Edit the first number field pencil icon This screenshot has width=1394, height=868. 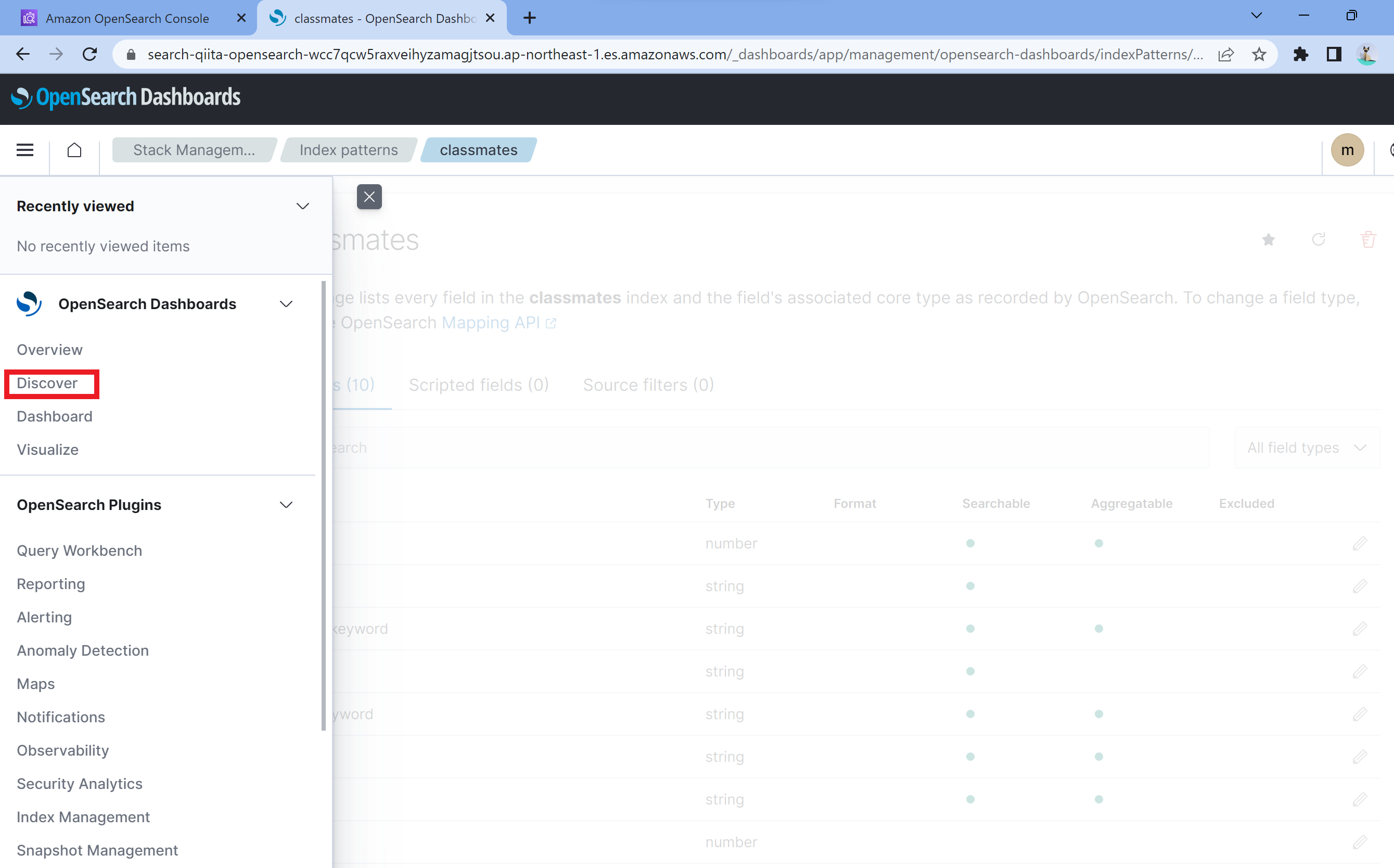tap(1360, 543)
